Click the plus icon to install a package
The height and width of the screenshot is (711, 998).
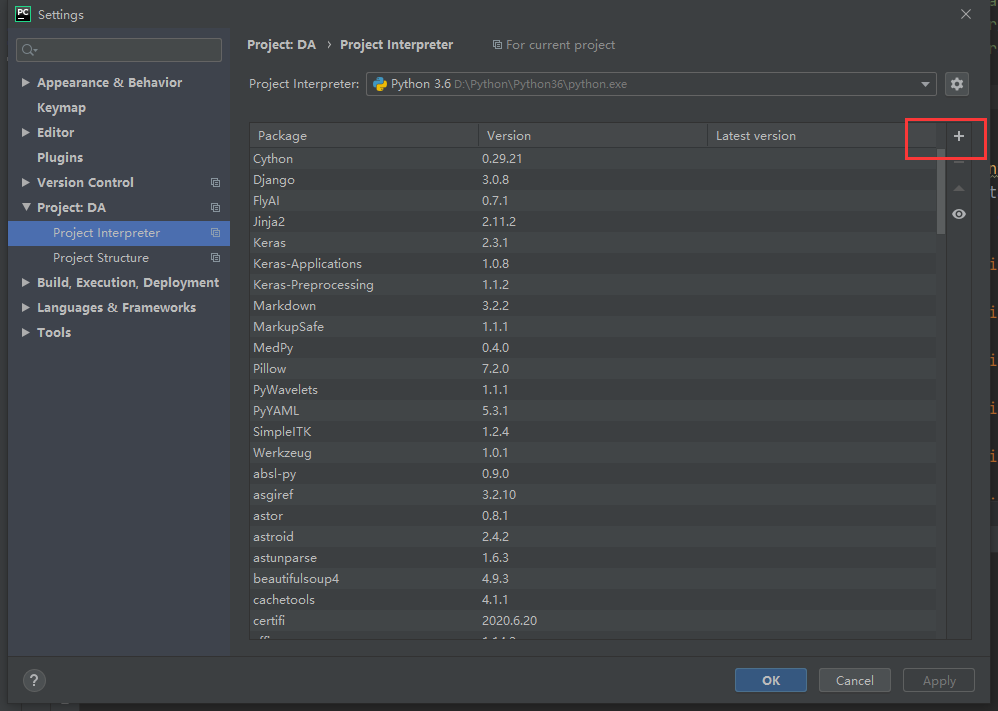(958, 136)
